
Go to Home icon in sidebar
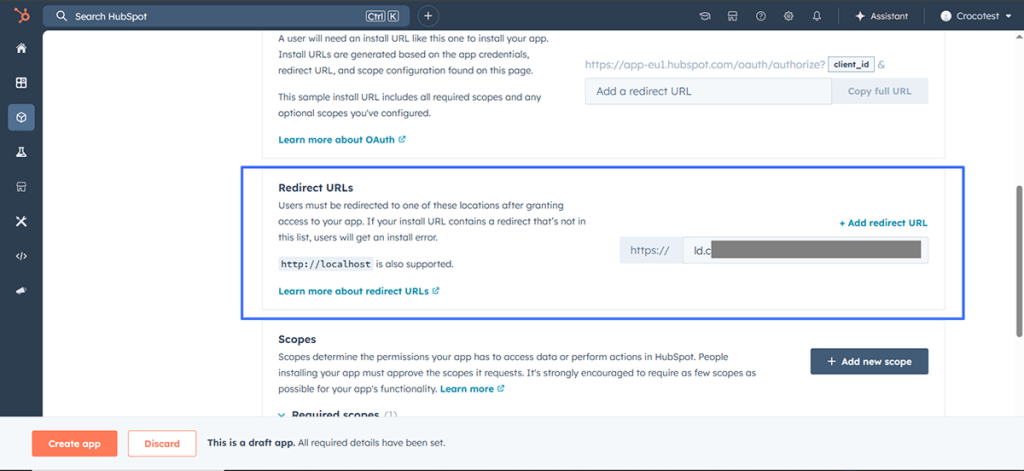pos(21,48)
